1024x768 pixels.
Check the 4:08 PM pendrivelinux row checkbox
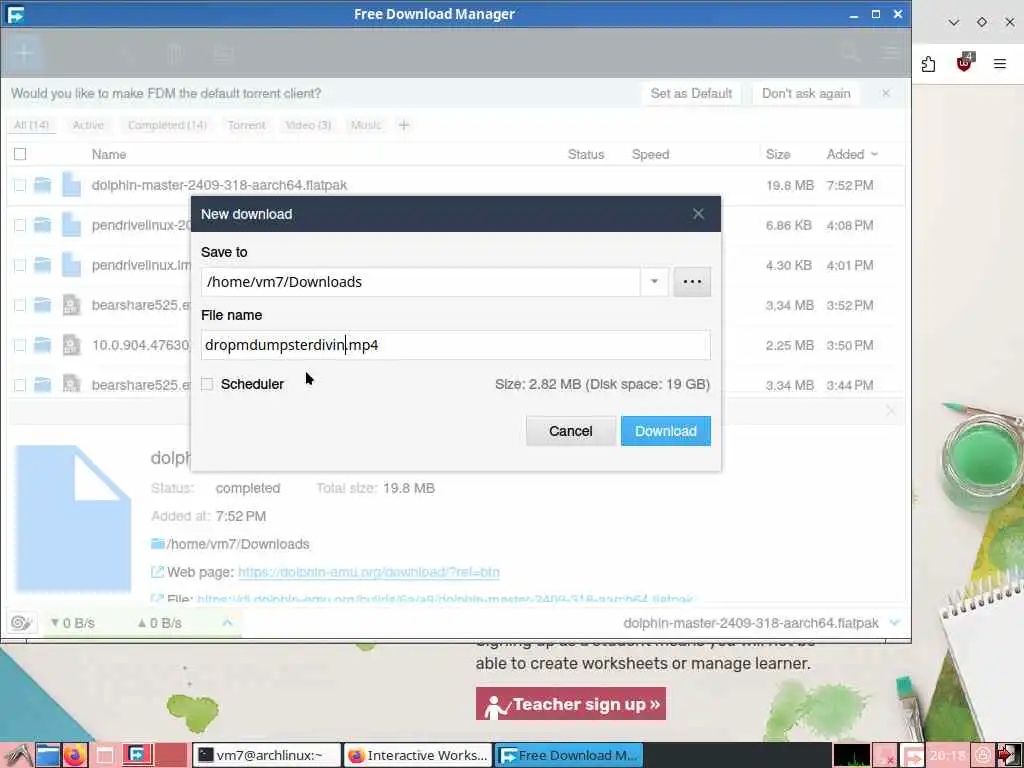(20, 225)
